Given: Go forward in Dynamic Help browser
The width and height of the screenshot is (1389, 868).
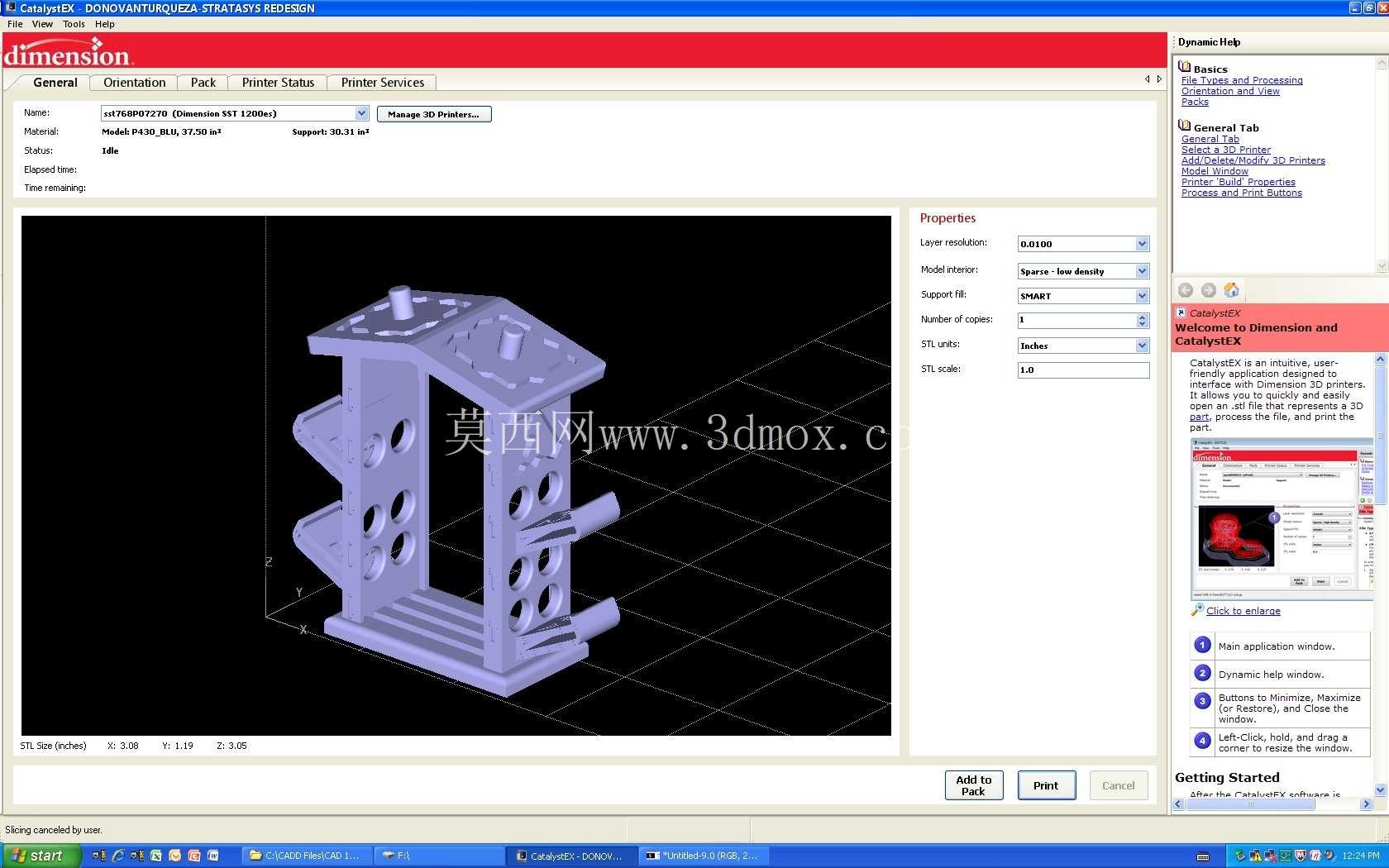Looking at the screenshot, I should pos(1209,290).
